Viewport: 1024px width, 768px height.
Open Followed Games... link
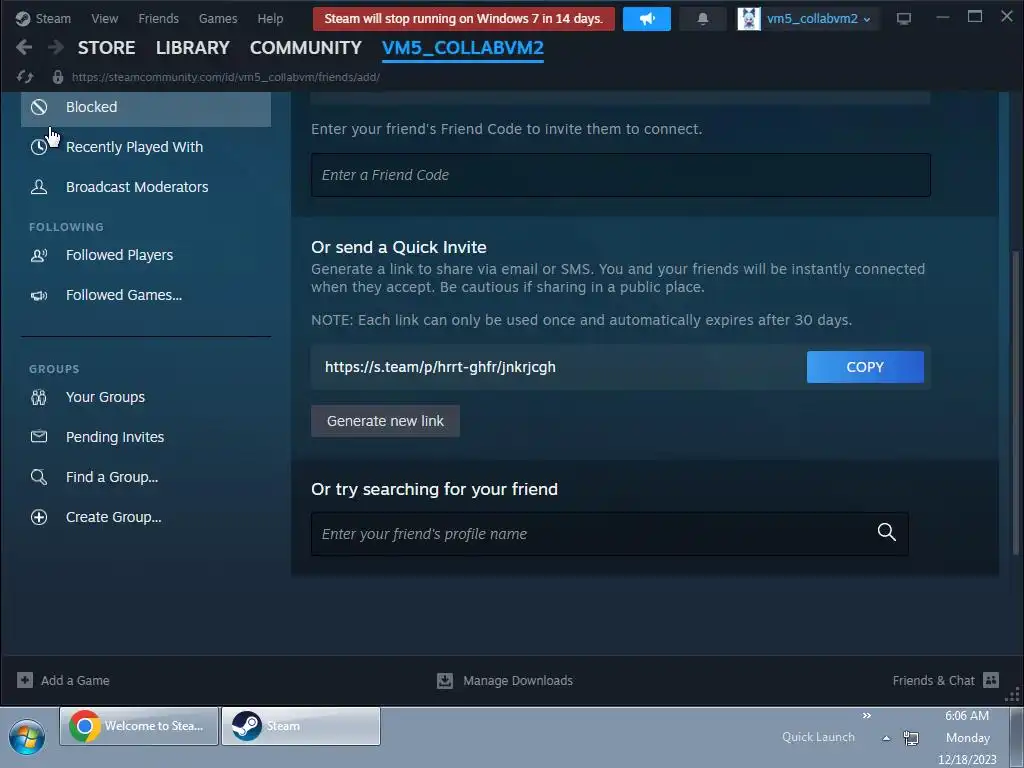(x=124, y=295)
